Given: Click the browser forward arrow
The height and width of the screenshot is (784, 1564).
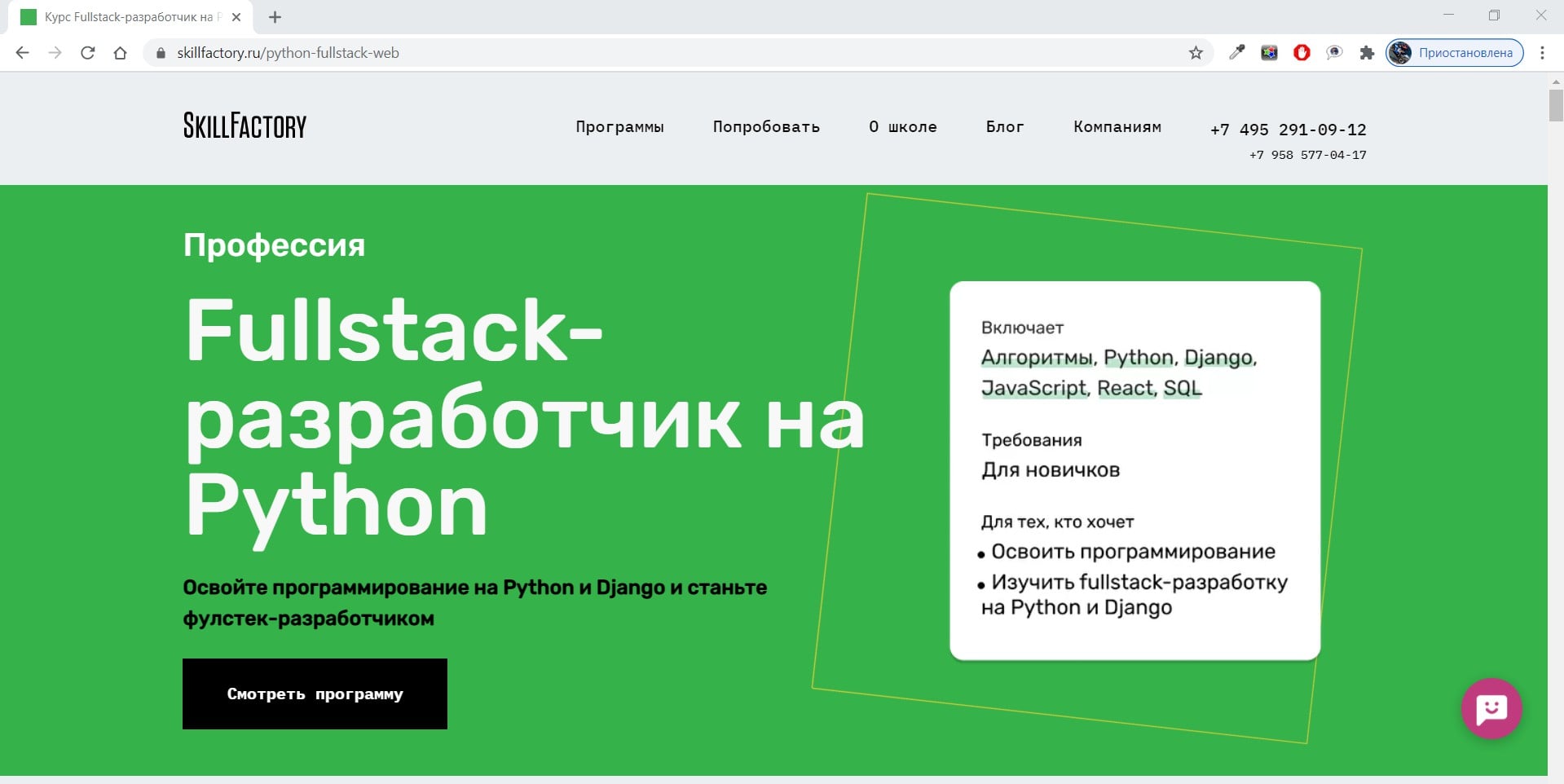Looking at the screenshot, I should [55, 53].
